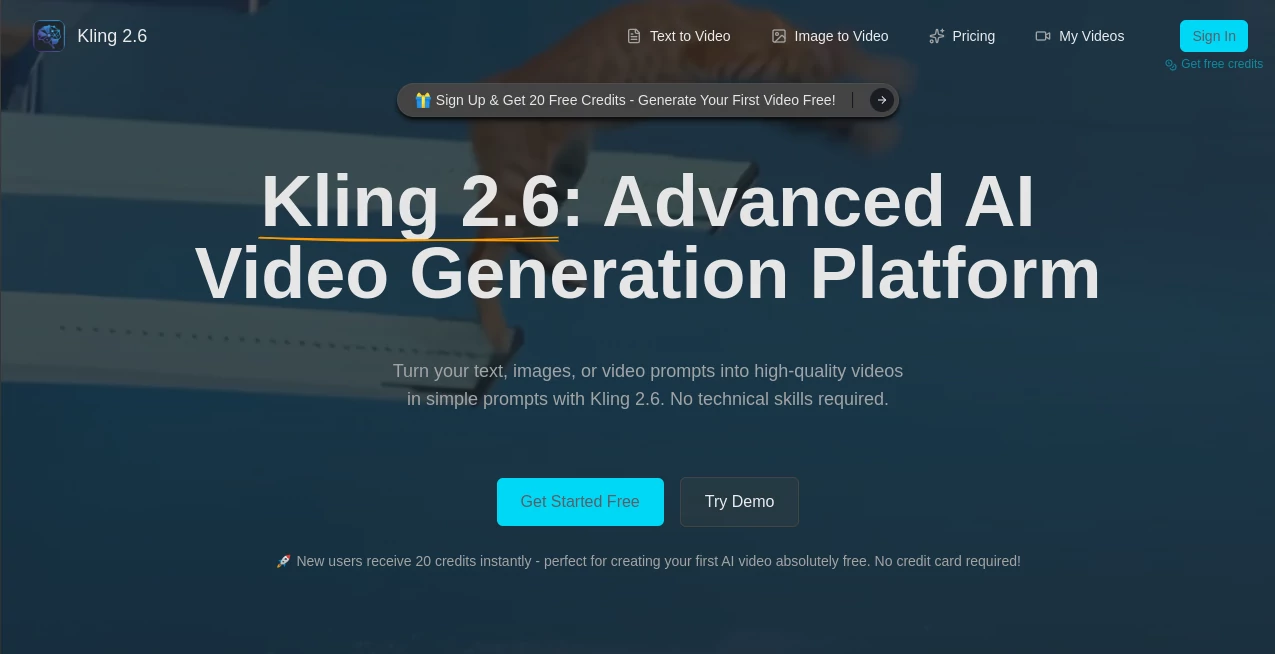The width and height of the screenshot is (1275, 654).
Task: Click the Kling 2.6 Advanced AI headline
Action: 648,237
